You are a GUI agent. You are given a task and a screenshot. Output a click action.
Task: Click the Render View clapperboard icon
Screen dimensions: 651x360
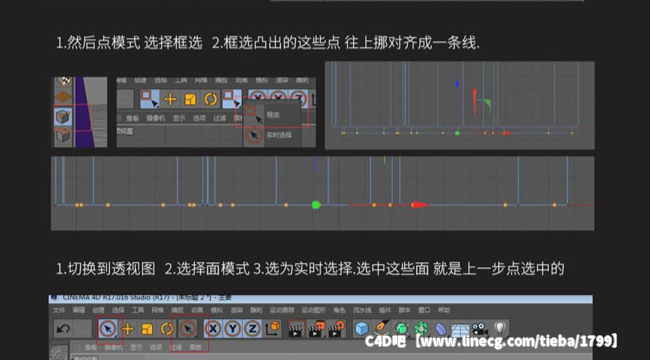click(296, 329)
